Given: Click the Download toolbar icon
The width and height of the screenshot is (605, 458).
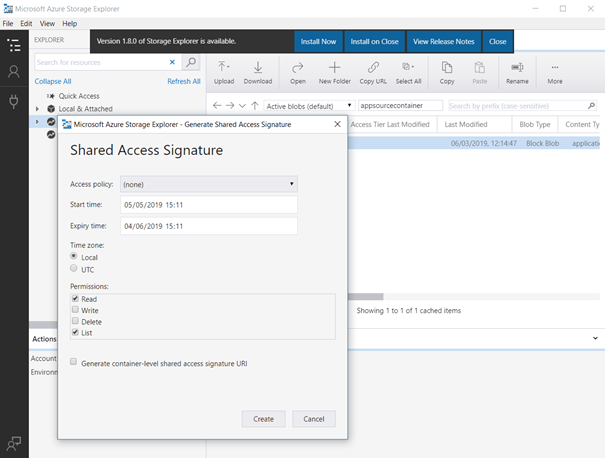Looking at the screenshot, I should coord(258,68).
